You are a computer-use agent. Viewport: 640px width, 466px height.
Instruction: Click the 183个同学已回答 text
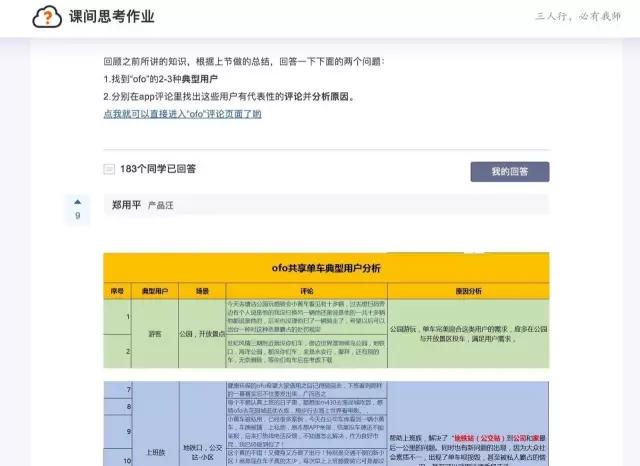coord(158,169)
